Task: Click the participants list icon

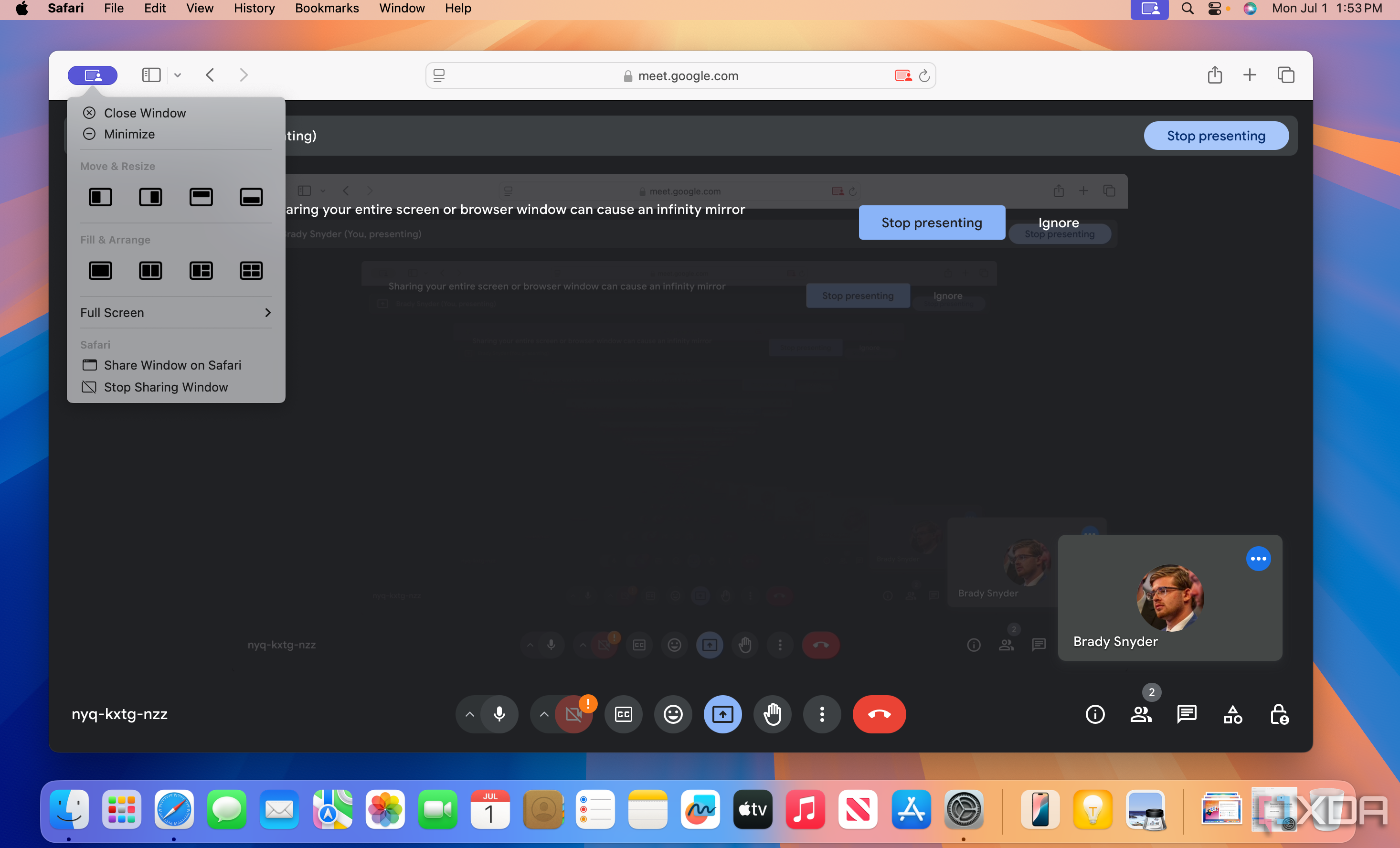Action: 1141,713
